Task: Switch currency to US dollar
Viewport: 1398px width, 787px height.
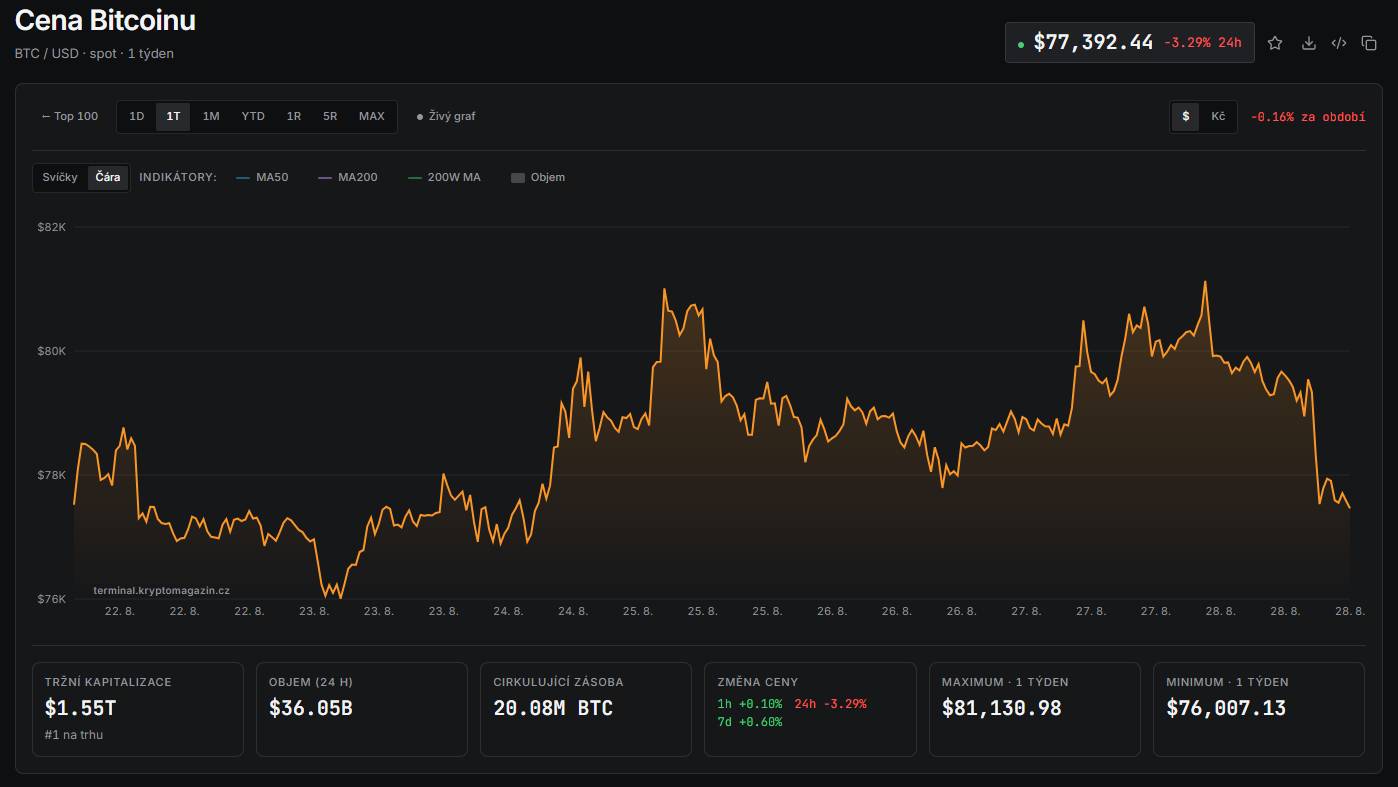Action: click(x=1185, y=116)
